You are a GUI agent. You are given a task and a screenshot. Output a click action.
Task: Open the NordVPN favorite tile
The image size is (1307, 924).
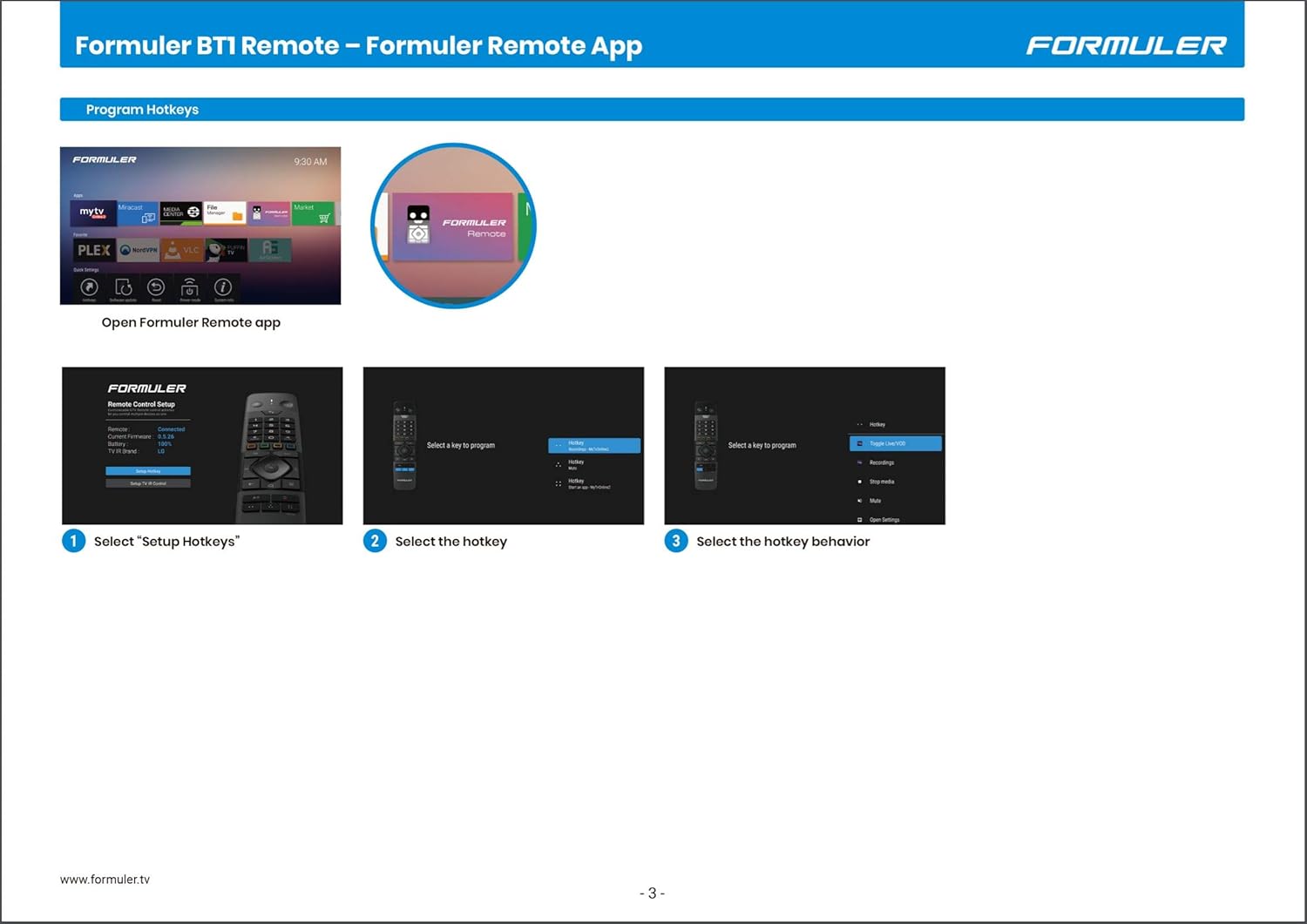coord(139,250)
